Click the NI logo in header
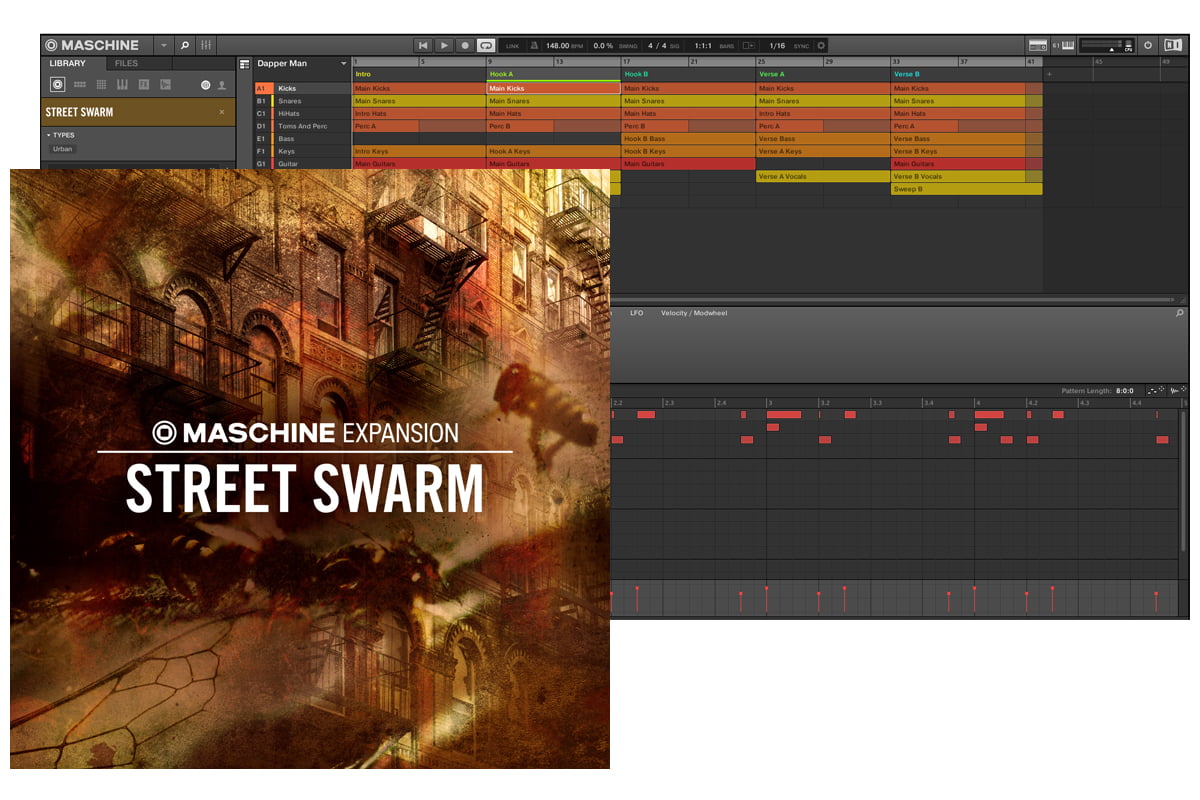The image size is (1200, 800). (1172, 46)
